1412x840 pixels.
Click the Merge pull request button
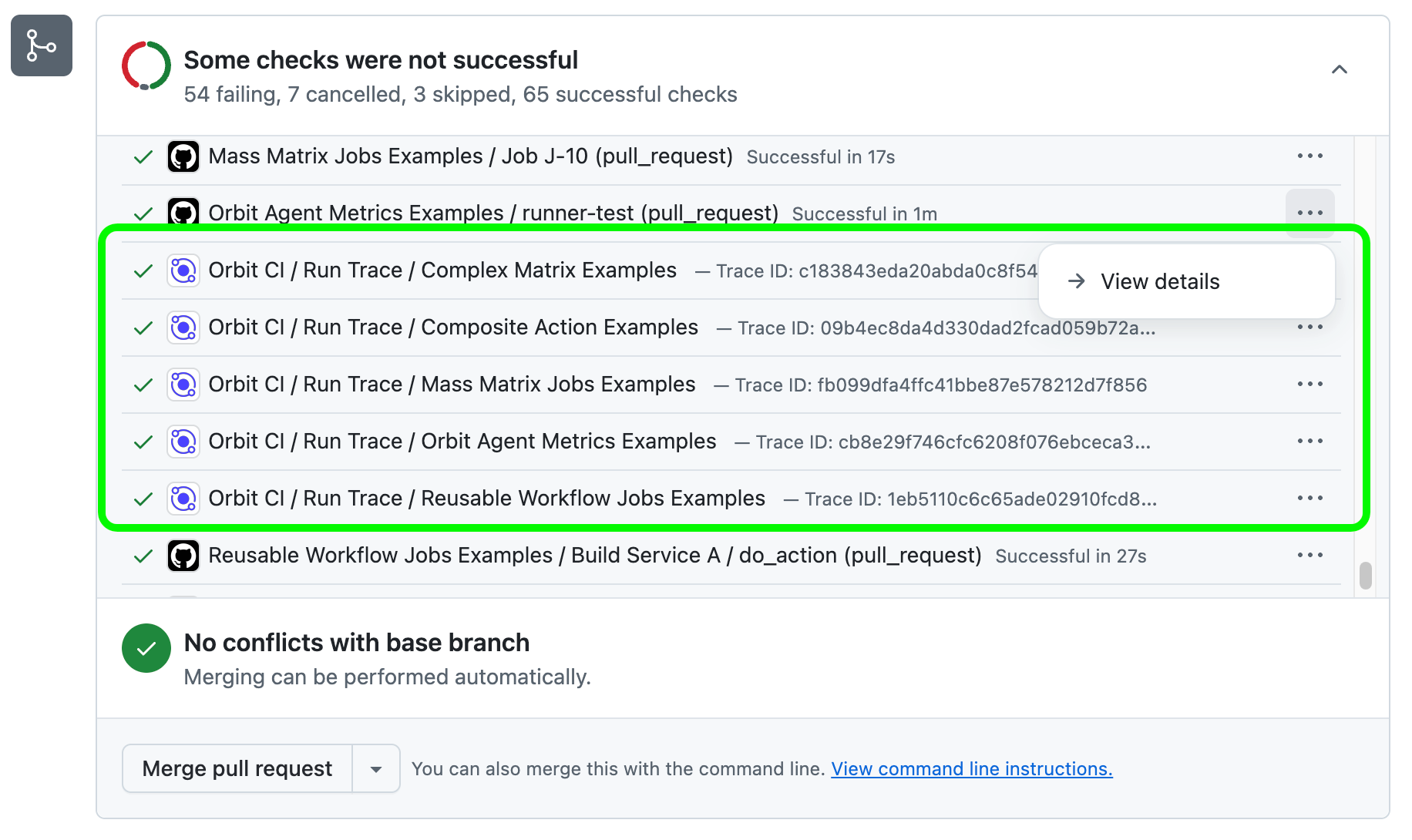coord(237,769)
